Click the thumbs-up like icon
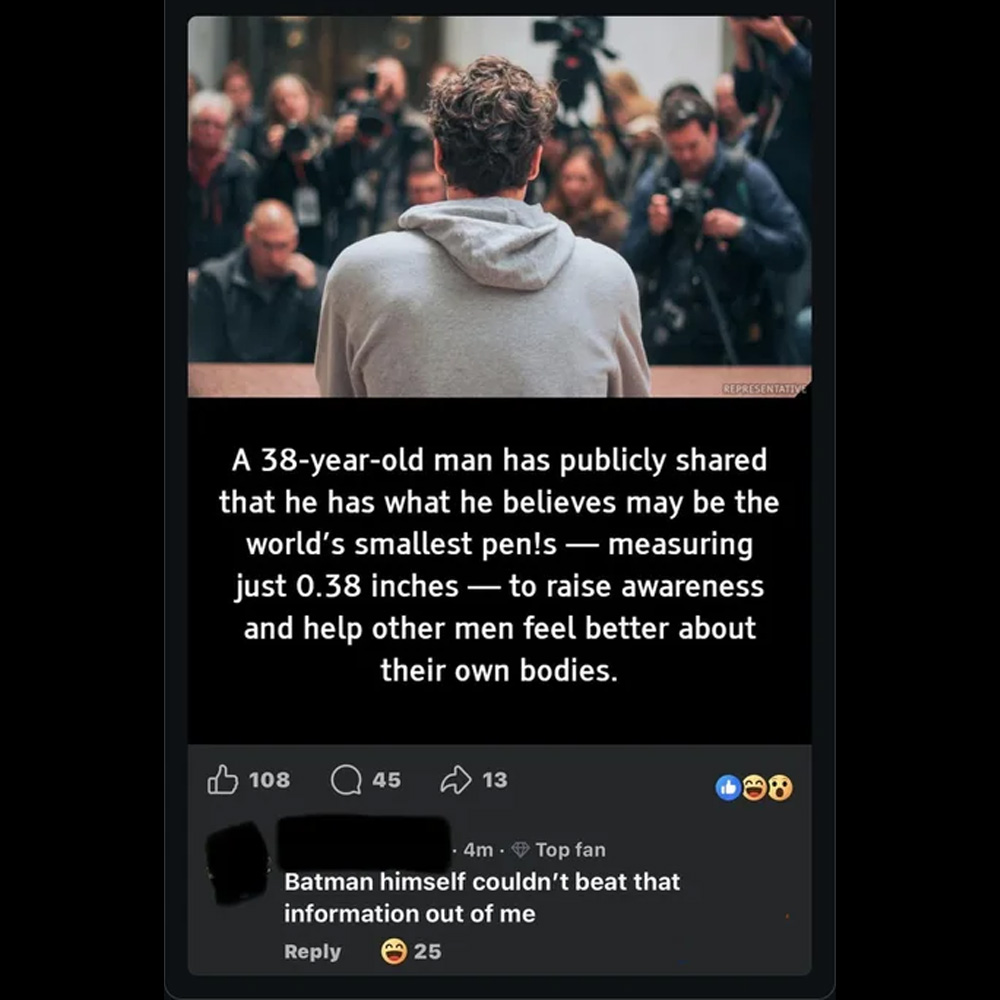Screen dimensions: 1000x1000 [x=222, y=779]
